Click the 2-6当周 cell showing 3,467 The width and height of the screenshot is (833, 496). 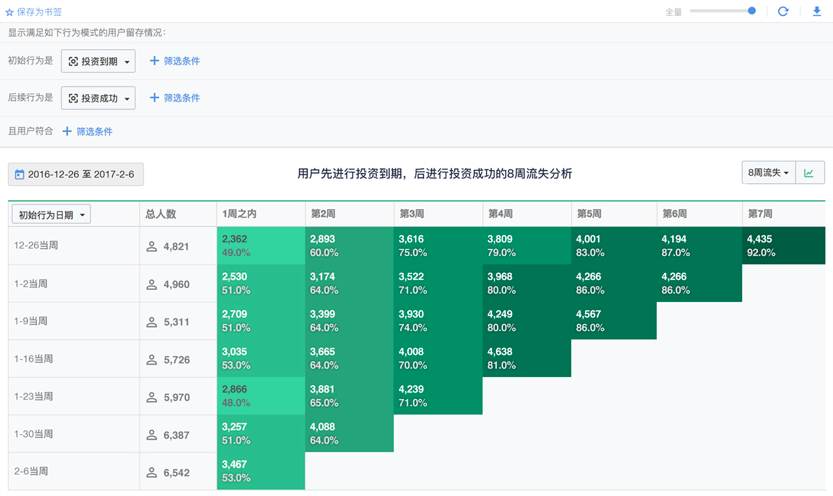(x=260, y=472)
